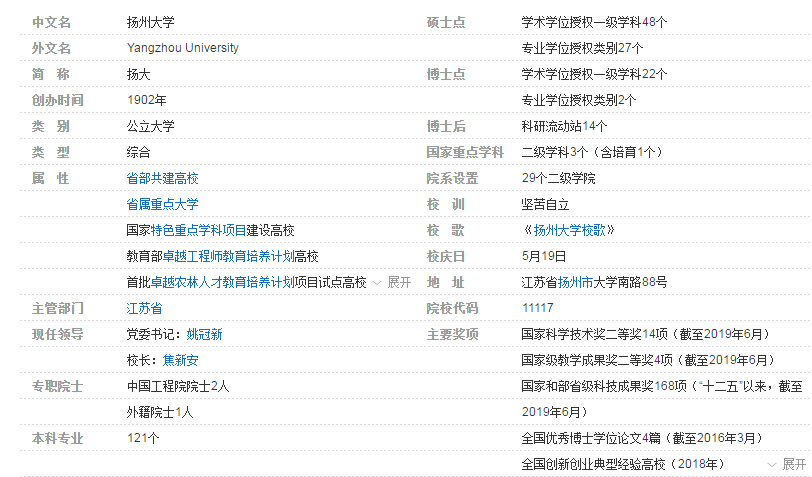Select the school code '11117'
The width and height of the screenshot is (812, 477).
point(538,308)
